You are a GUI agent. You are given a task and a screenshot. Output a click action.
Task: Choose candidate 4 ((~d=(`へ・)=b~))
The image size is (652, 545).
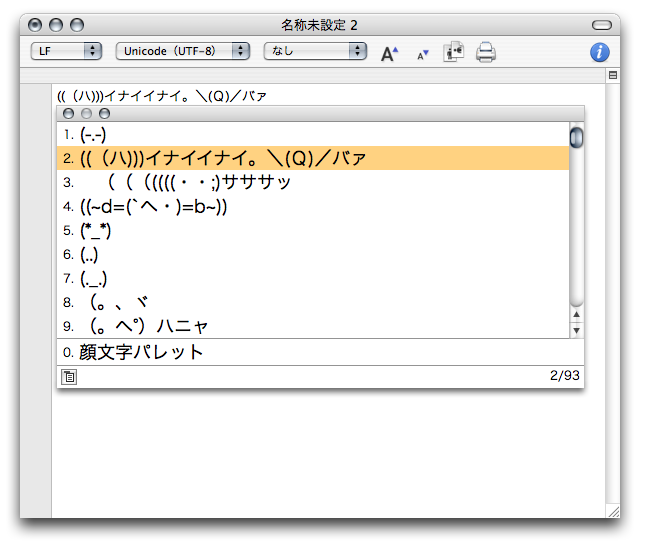(x=154, y=207)
